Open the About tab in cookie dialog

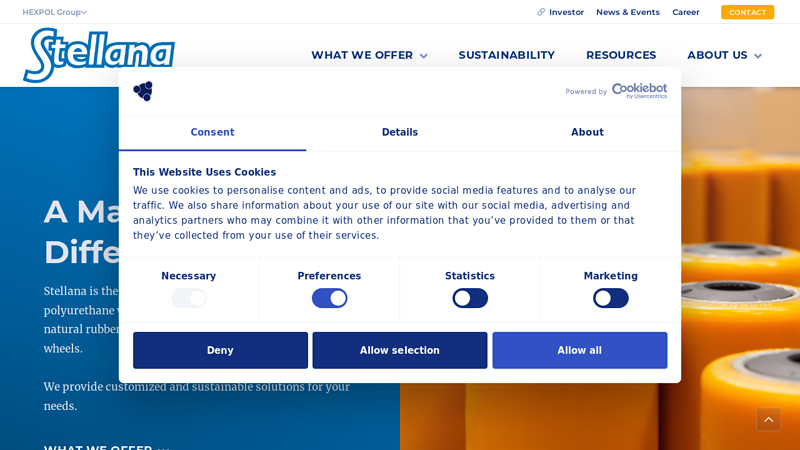click(587, 133)
